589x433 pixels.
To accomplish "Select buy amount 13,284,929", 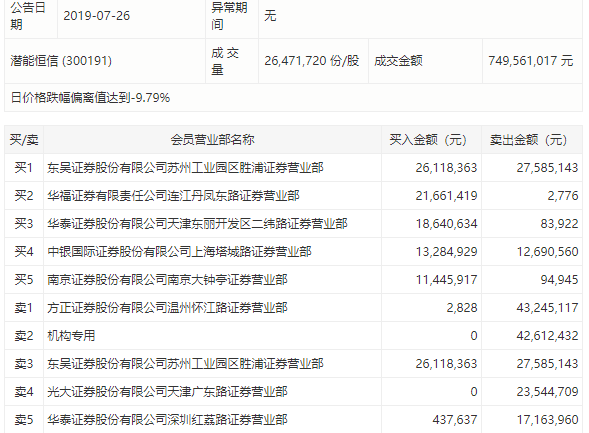I will pos(446,252).
